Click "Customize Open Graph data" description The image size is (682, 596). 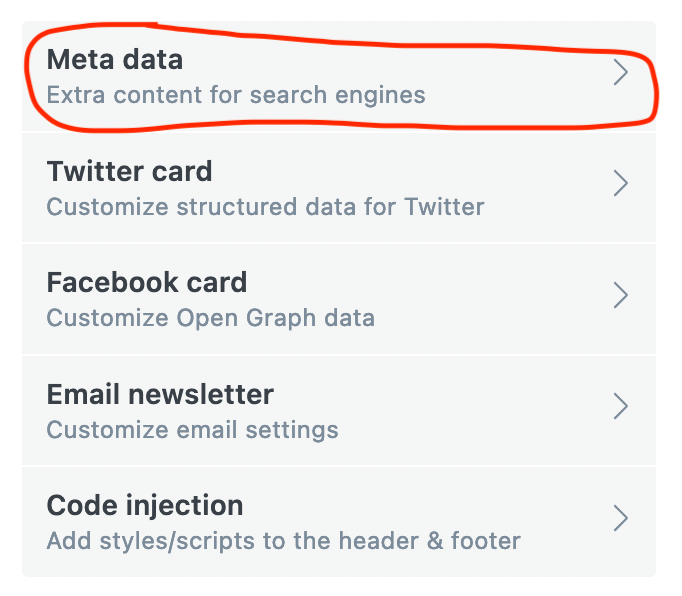pyautogui.click(x=211, y=318)
